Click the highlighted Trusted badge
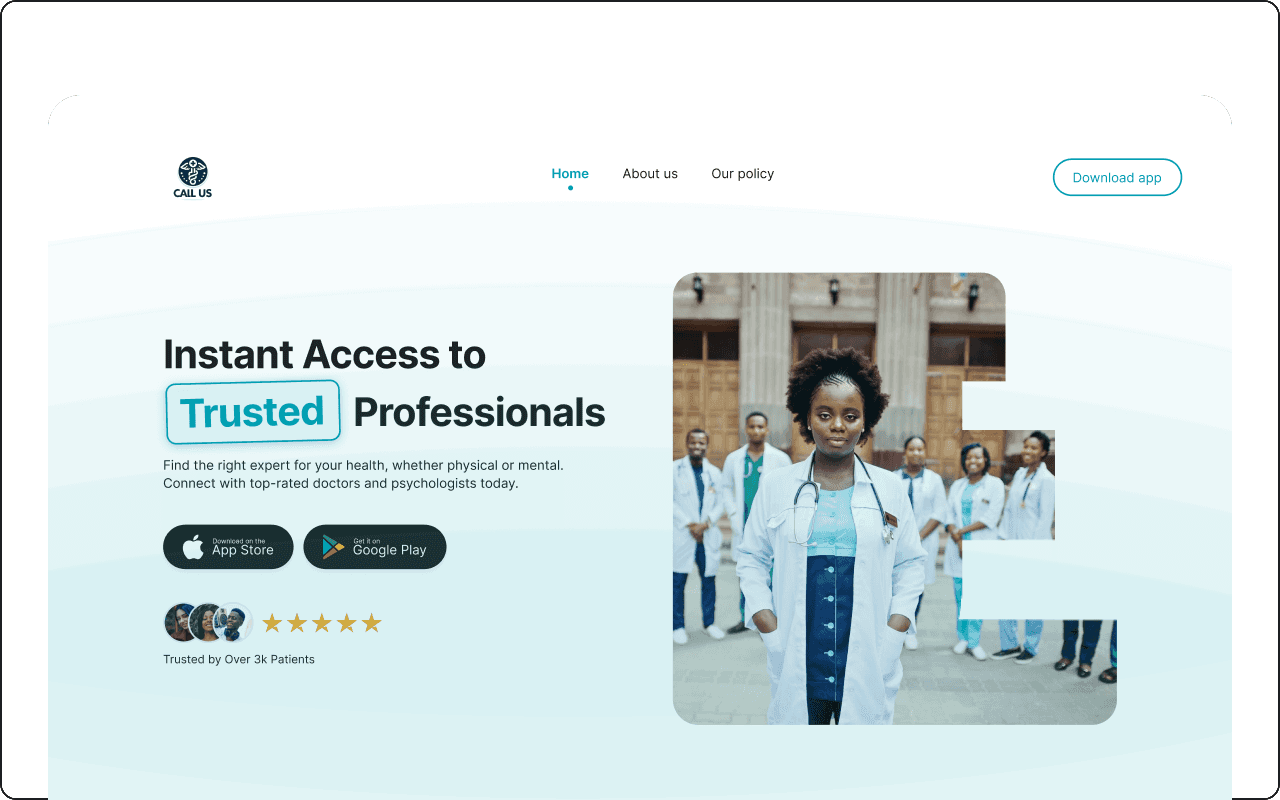 coord(253,412)
